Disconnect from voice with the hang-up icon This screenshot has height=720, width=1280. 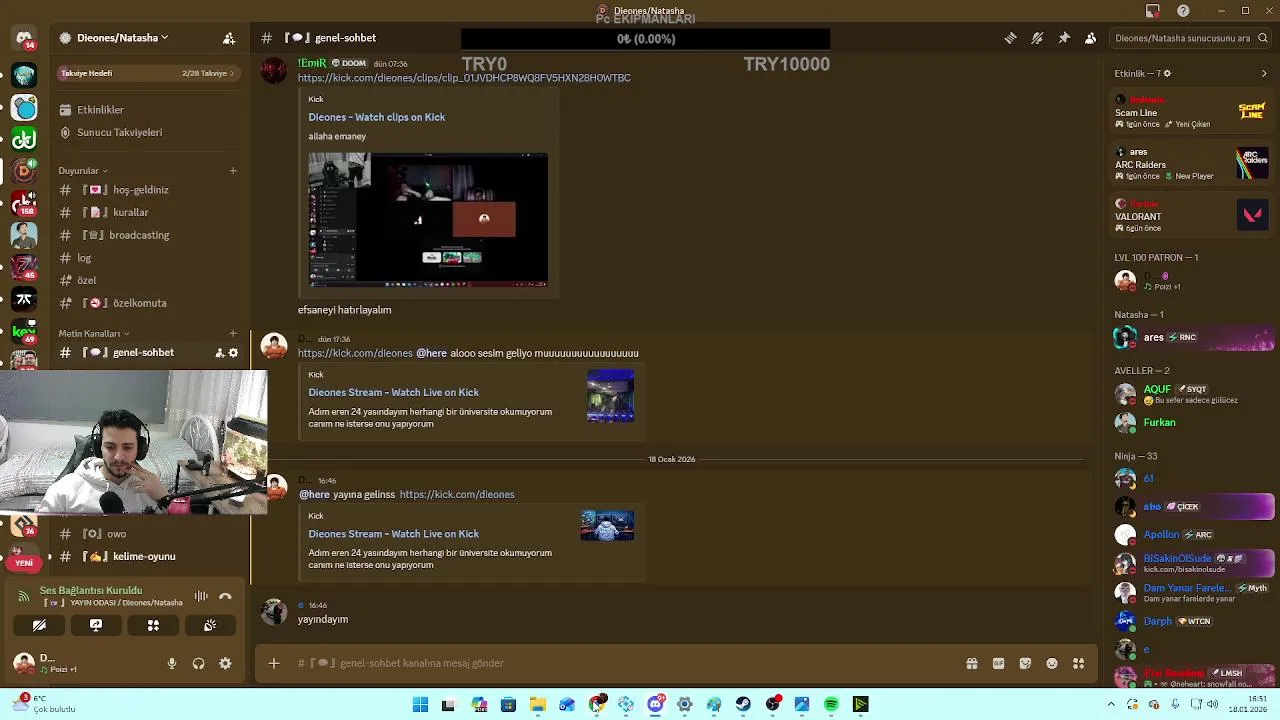click(225, 596)
